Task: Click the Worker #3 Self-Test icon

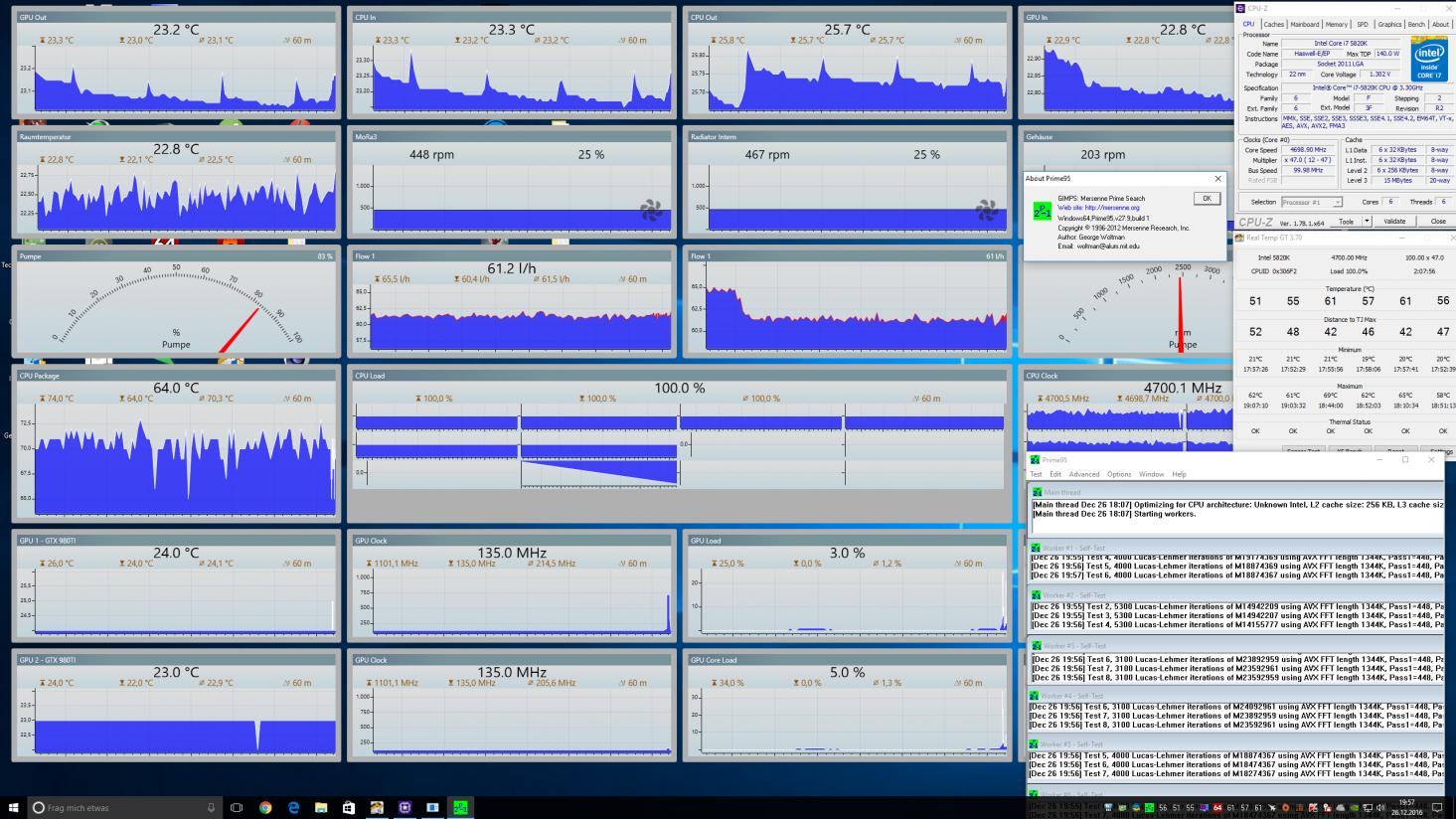Action: coord(1036,646)
